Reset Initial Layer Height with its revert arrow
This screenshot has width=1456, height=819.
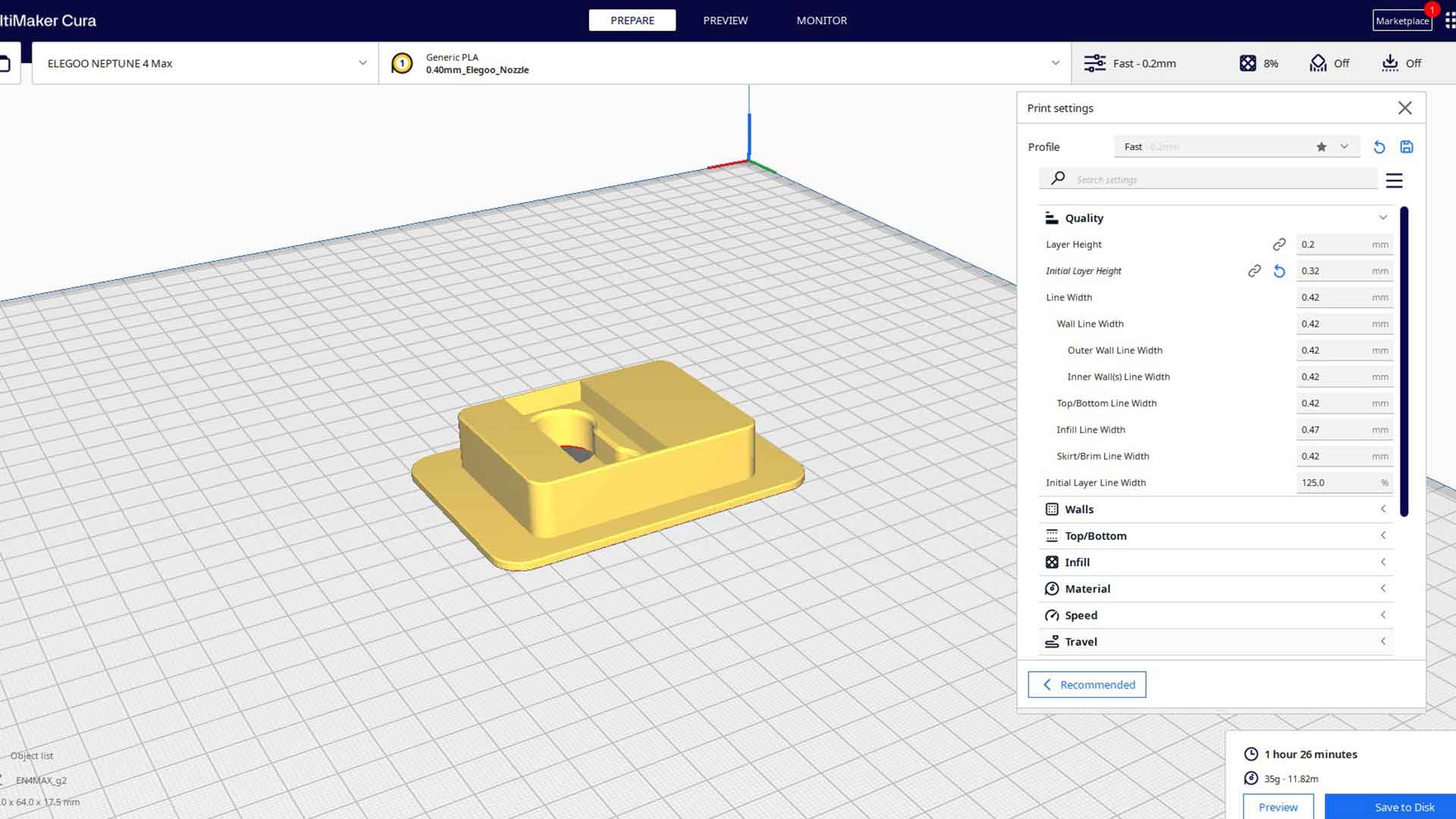(x=1279, y=271)
